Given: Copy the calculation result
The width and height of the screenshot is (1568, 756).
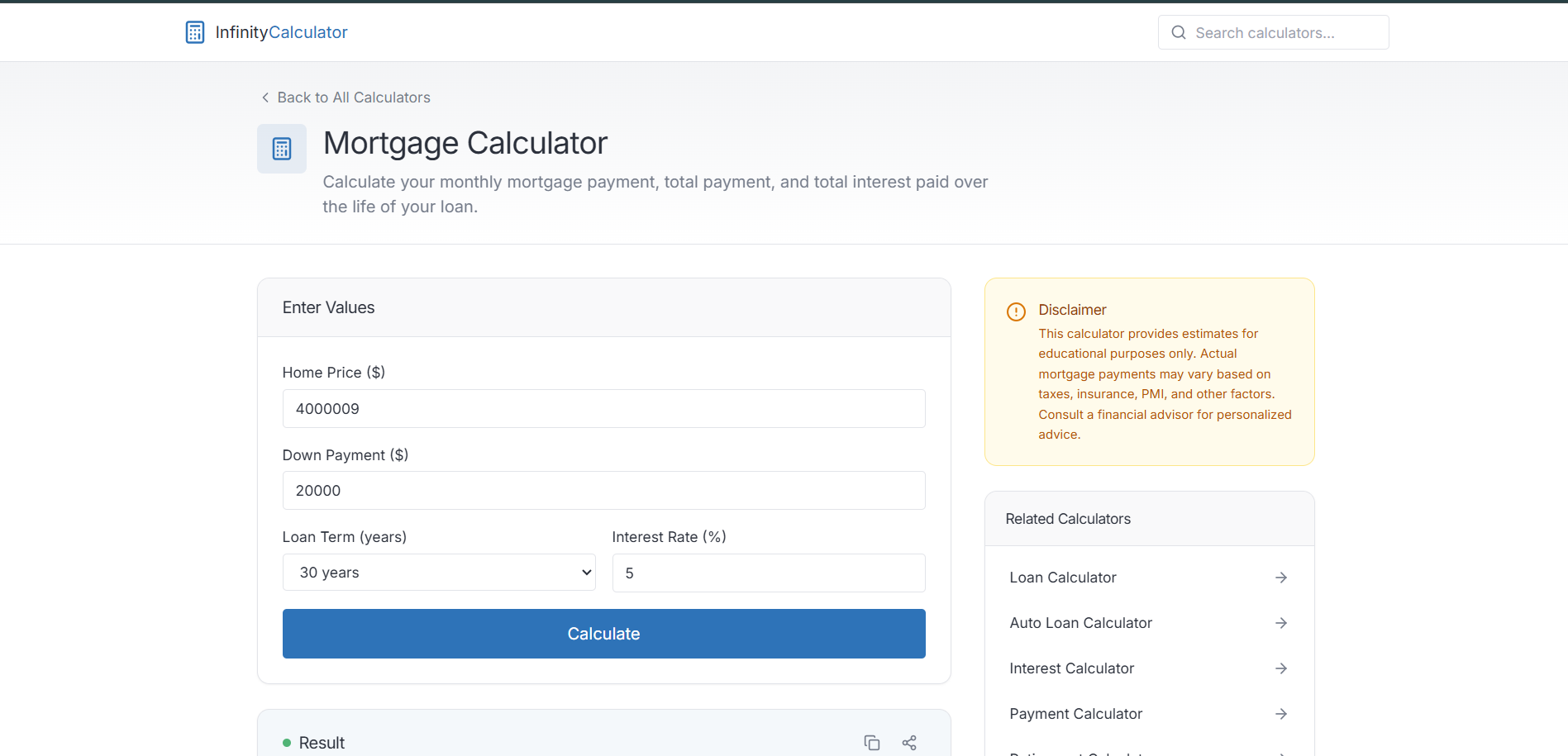Looking at the screenshot, I should (871, 742).
